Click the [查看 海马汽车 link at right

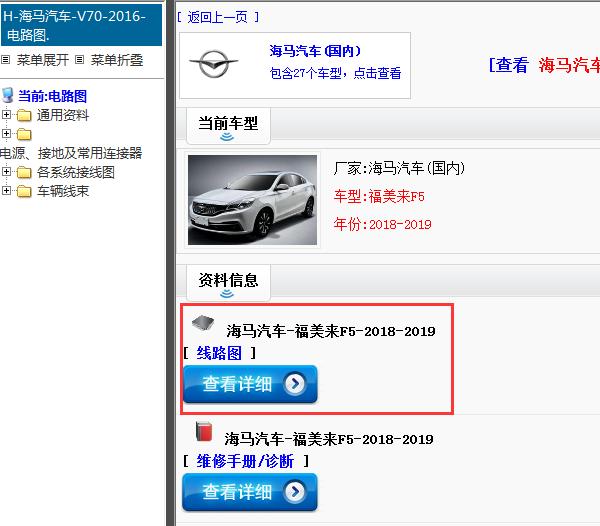(x=544, y=65)
